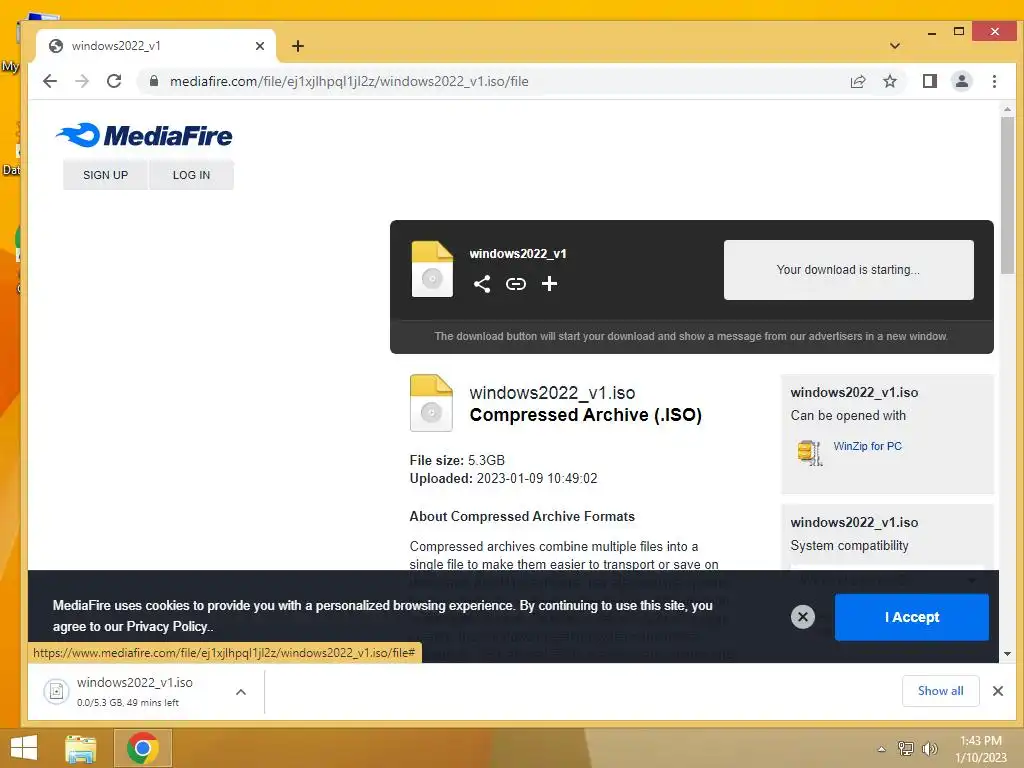Click the LOG IN button

point(191,175)
